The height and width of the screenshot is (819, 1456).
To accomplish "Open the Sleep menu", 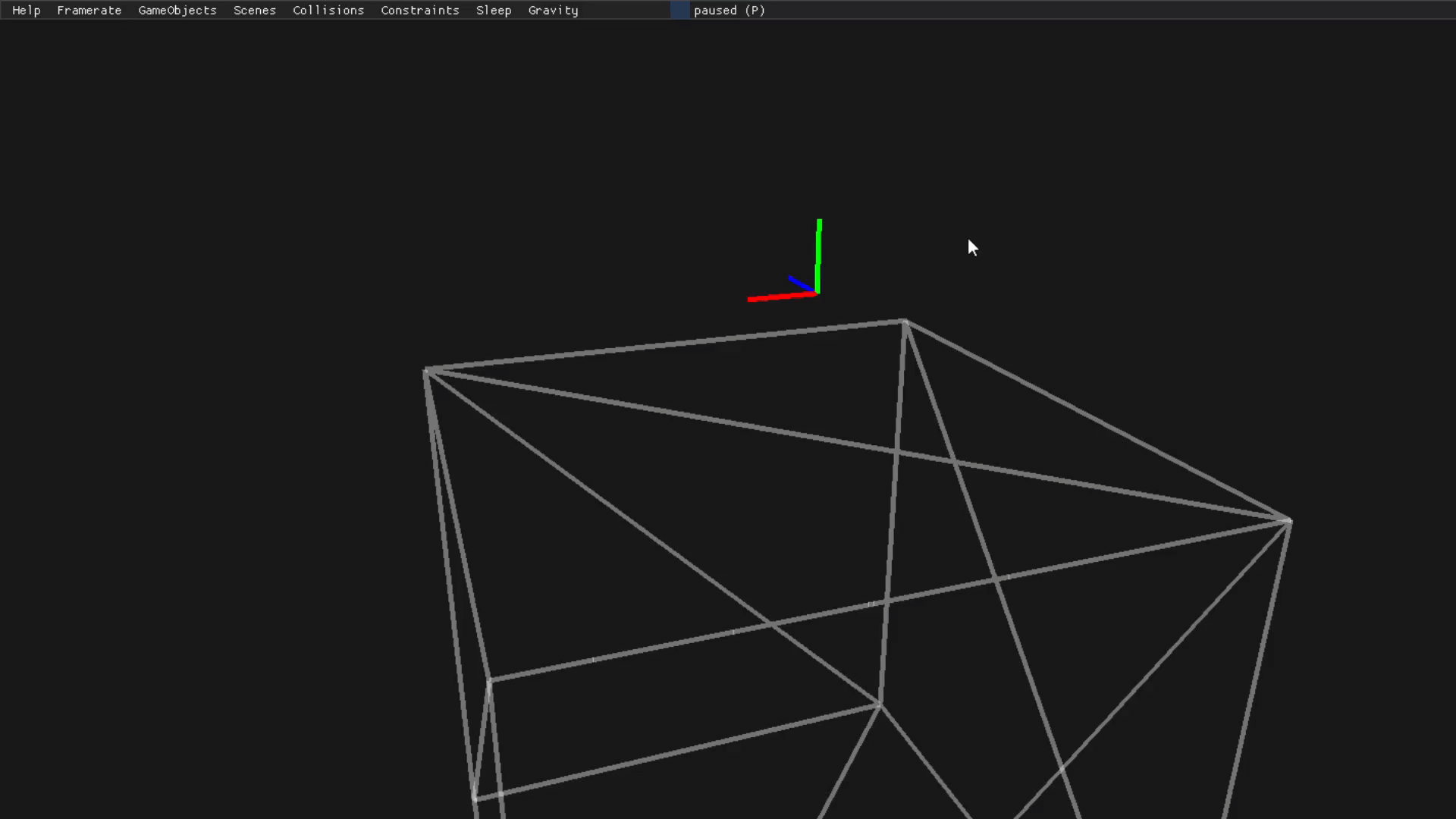I will pyautogui.click(x=493, y=10).
